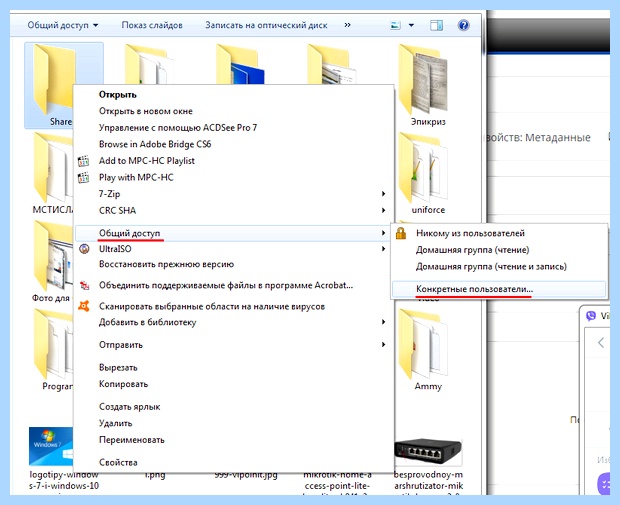Screen dimensions: 620x505
Task: Click the back chevron in Viber window
Action: [601, 342]
